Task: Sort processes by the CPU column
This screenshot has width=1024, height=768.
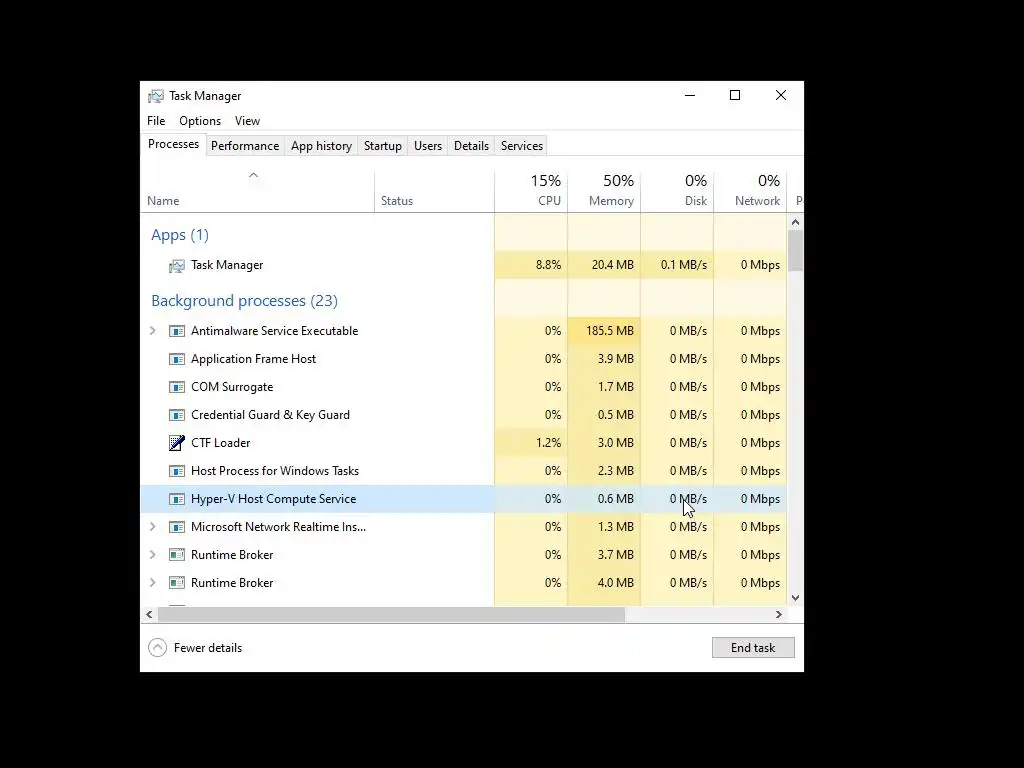Action: pos(531,191)
